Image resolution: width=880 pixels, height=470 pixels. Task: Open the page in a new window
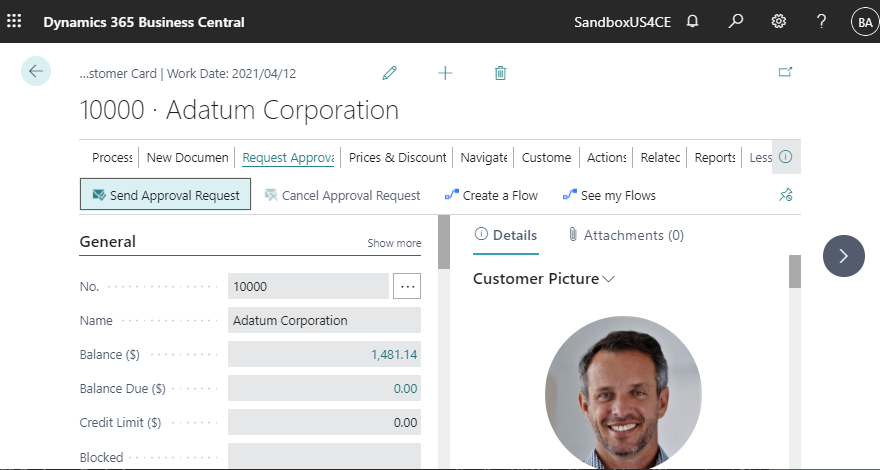tap(785, 72)
